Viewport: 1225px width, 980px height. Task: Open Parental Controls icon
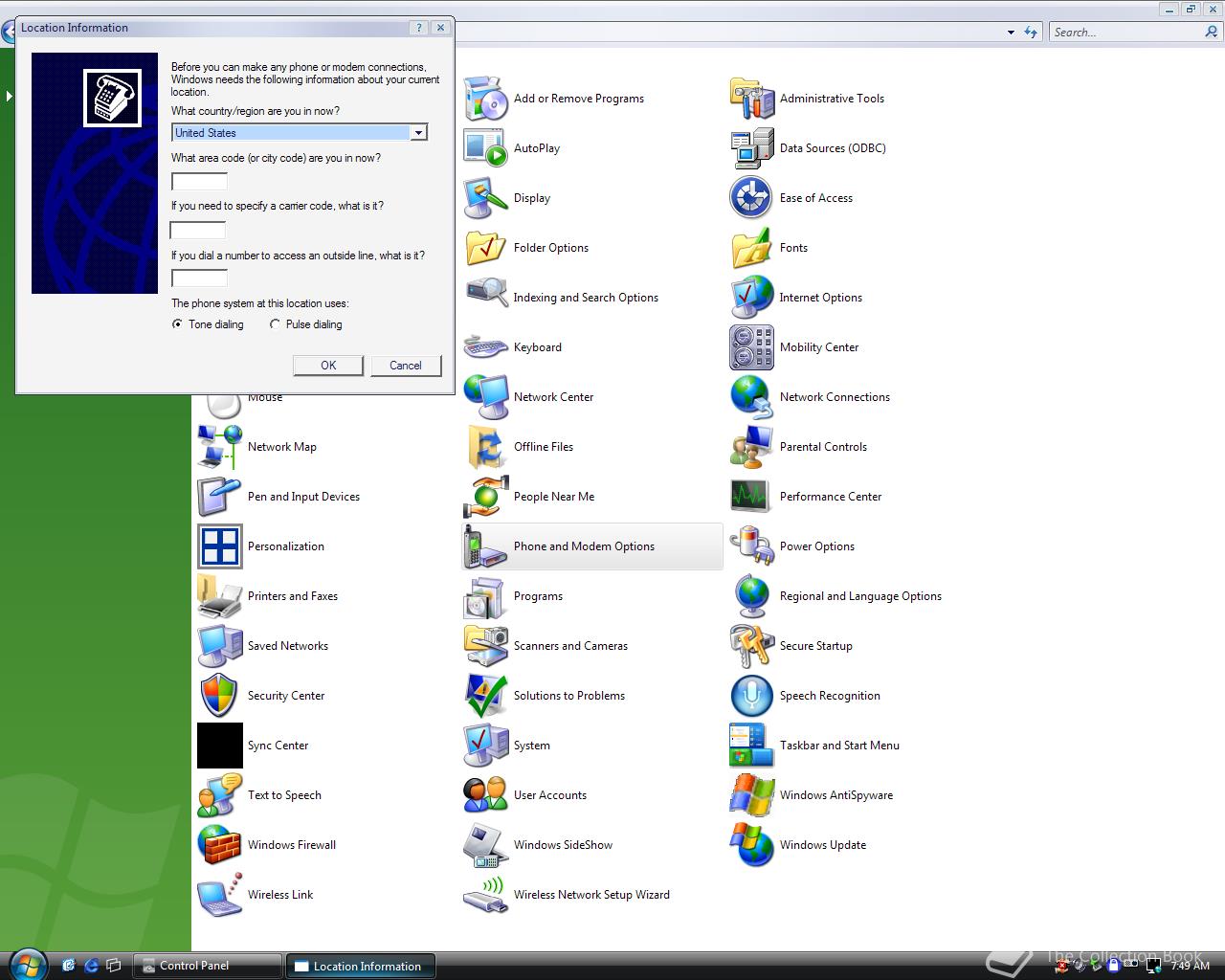point(752,447)
